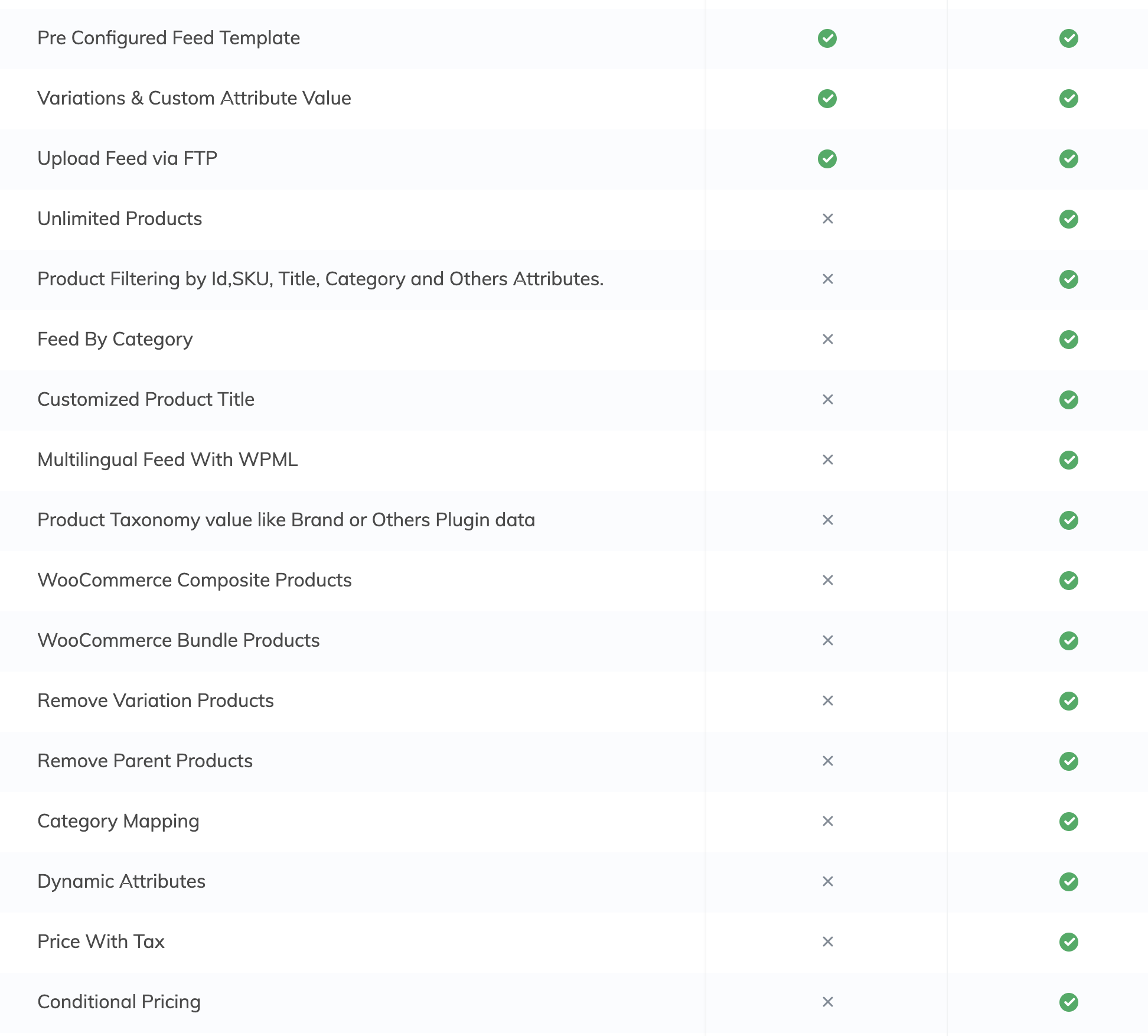Image resolution: width=1148 pixels, height=1036 pixels.
Task: Click the X mark for WooCommerce Bundle Products
Action: (x=827, y=641)
